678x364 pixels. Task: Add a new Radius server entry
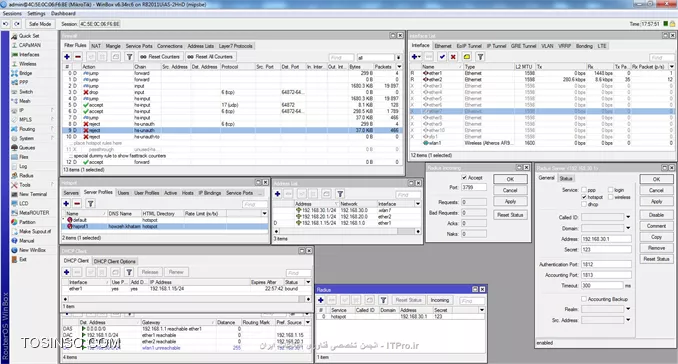tap(321, 300)
